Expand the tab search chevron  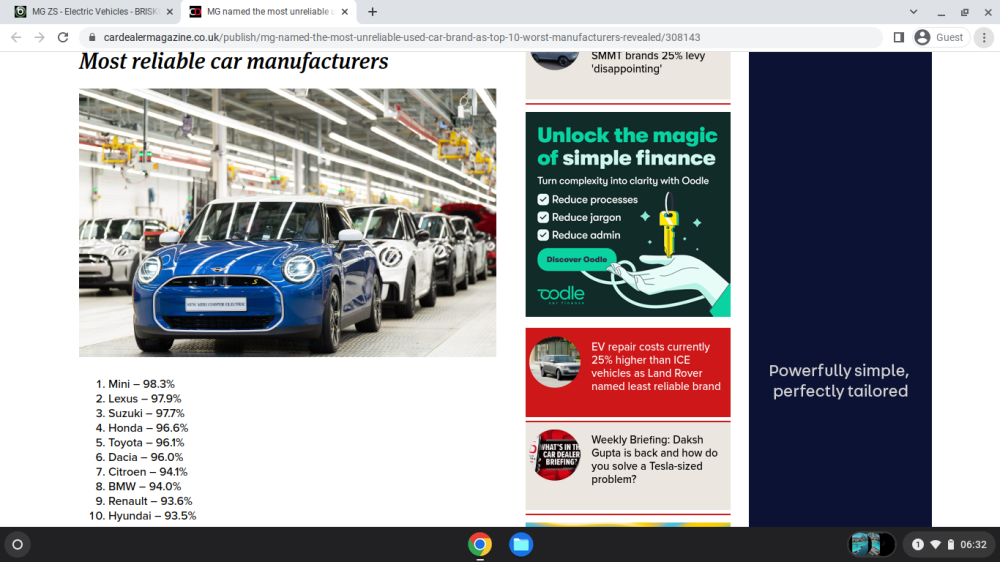click(x=913, y=11)
